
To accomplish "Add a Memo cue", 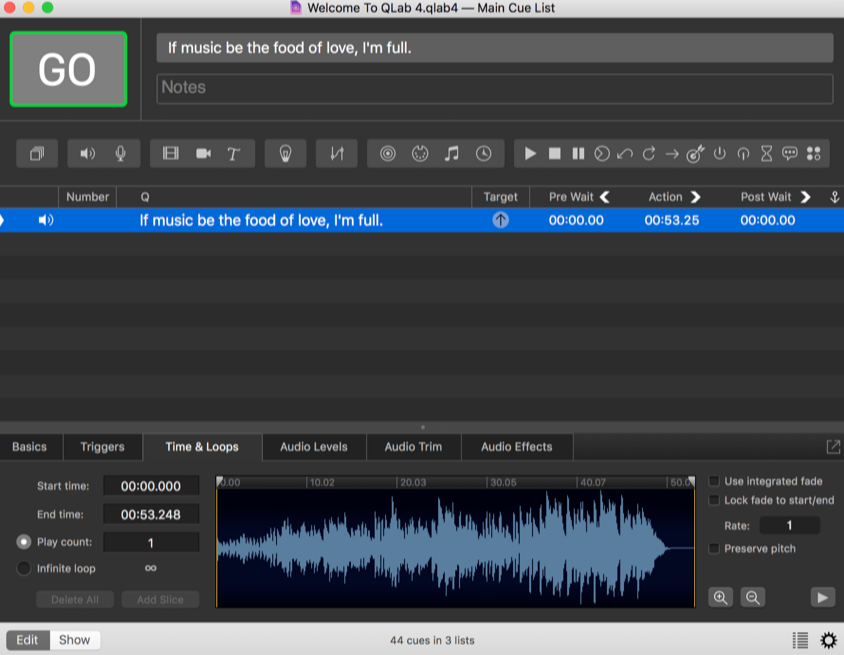I will (790, 154).
